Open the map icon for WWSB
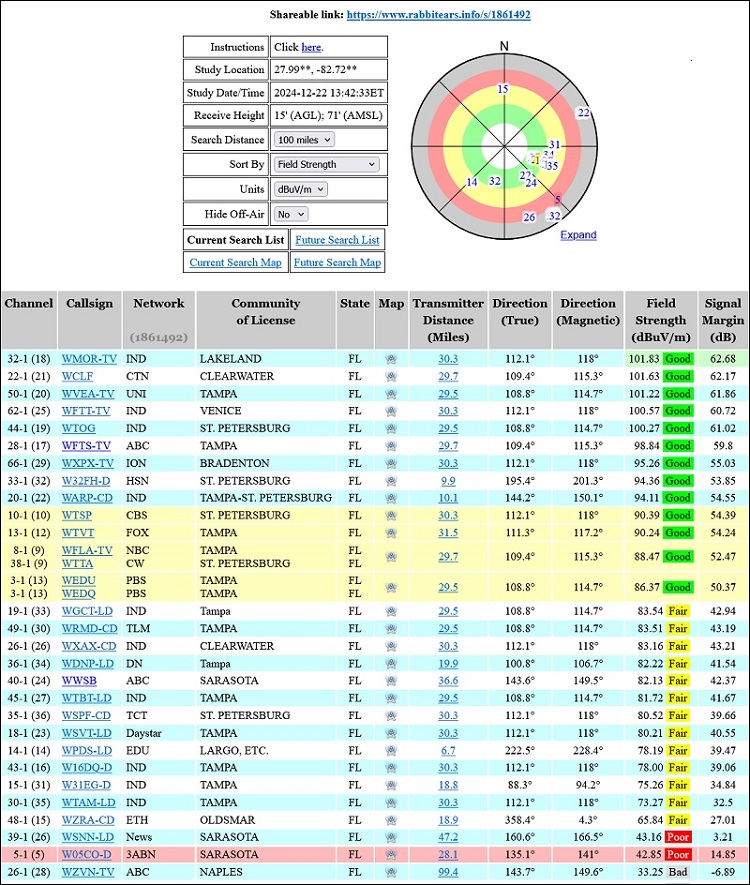The width and height of the screenshot is (750, 885). [x=390, y=681]
